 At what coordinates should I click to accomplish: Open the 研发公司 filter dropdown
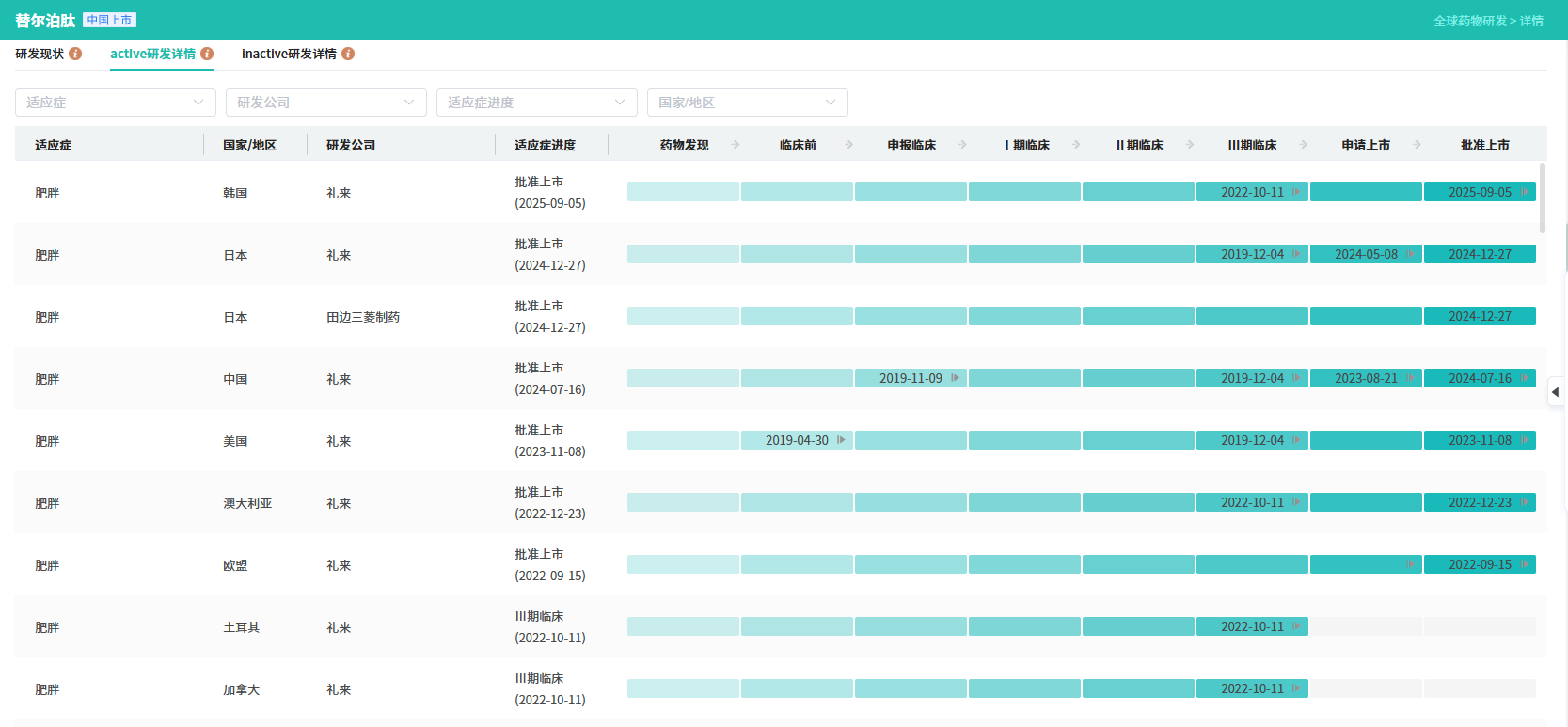pos(325,103)
